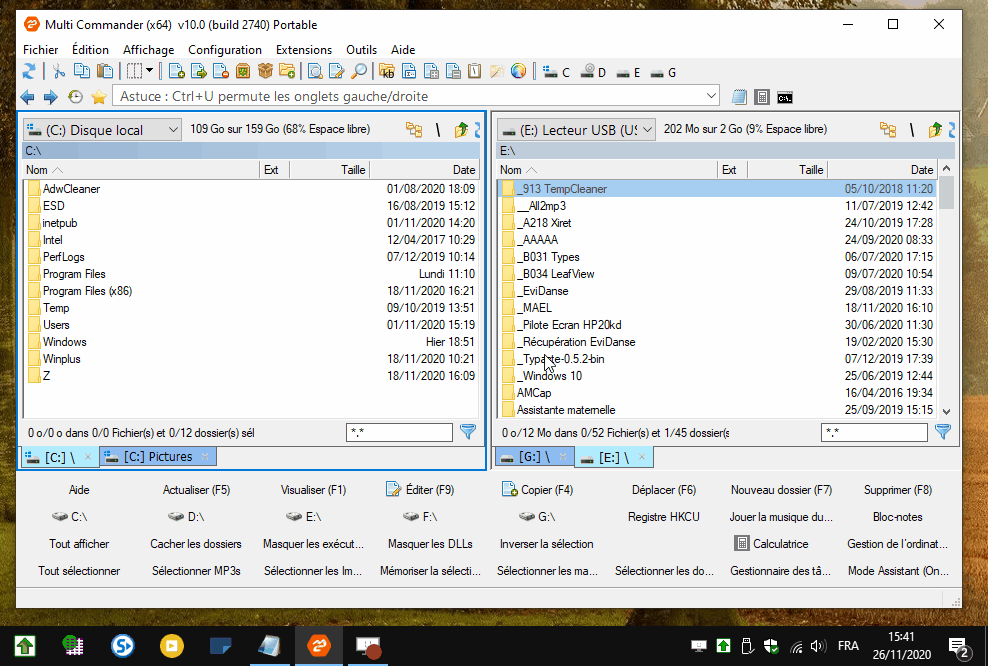Click the delete file icon with red minus
Viewport: 988px width, 666px height.
coord(221,72)
